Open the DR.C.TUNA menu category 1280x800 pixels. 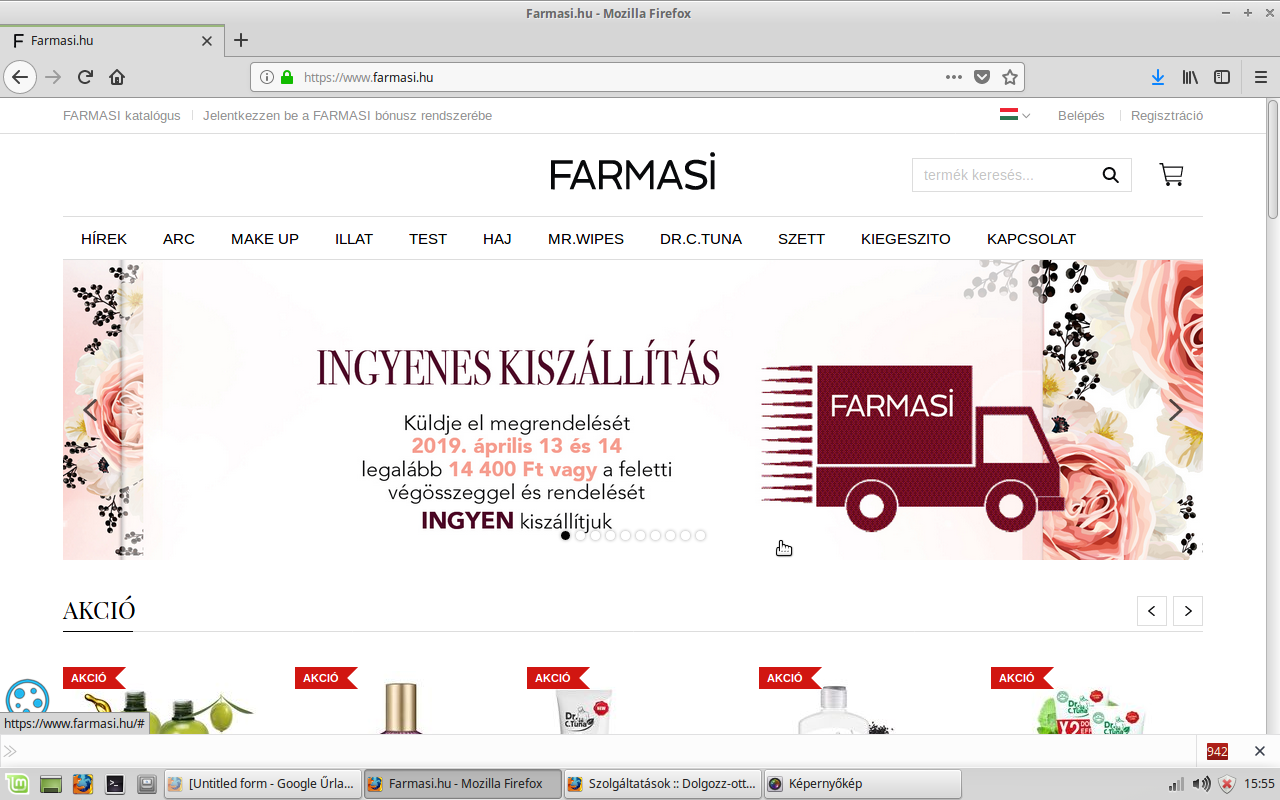pyautogui.click(x=701, y=239)
